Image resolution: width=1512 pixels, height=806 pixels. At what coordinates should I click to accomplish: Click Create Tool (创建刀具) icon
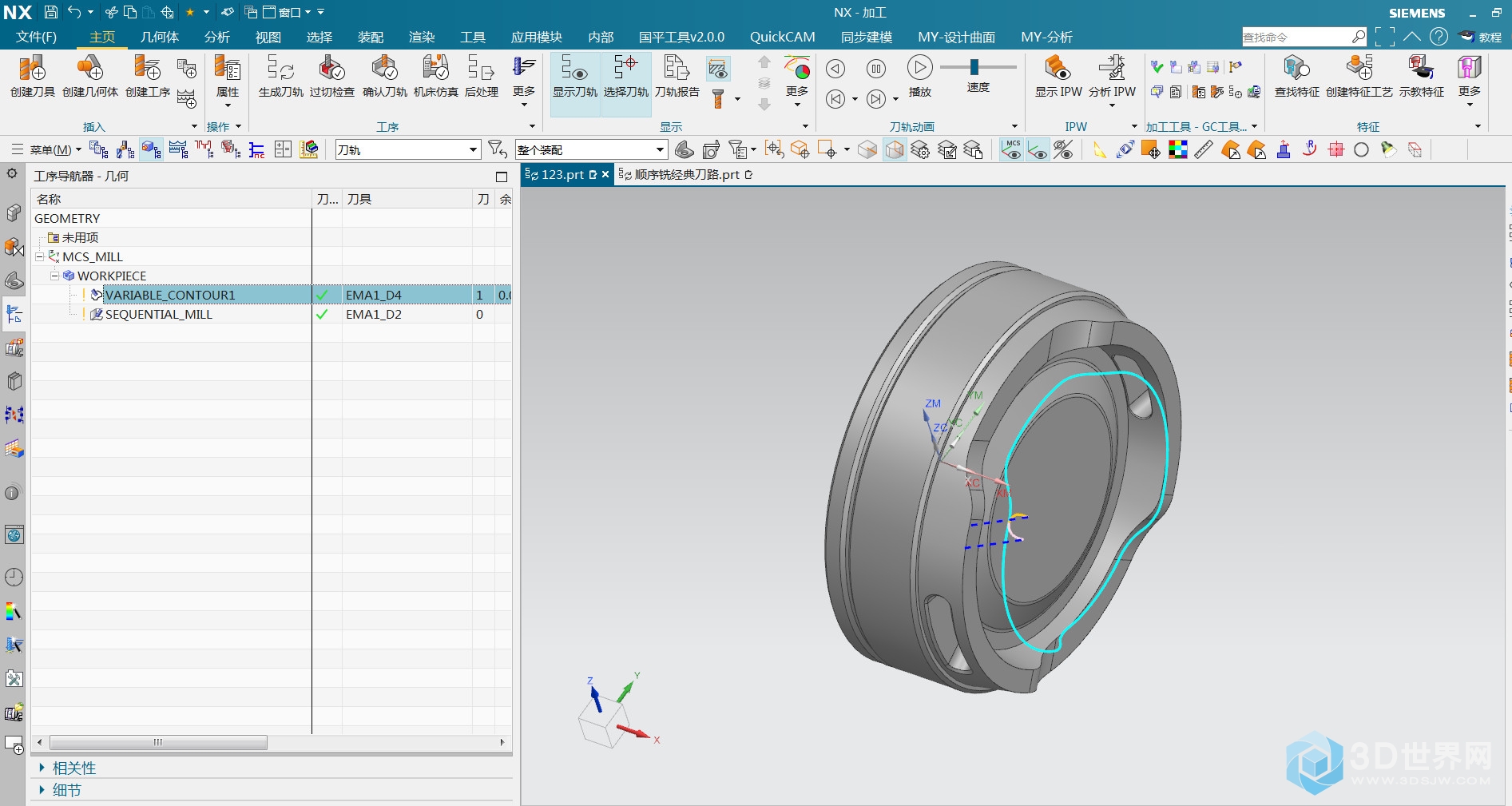pos(32,76)
